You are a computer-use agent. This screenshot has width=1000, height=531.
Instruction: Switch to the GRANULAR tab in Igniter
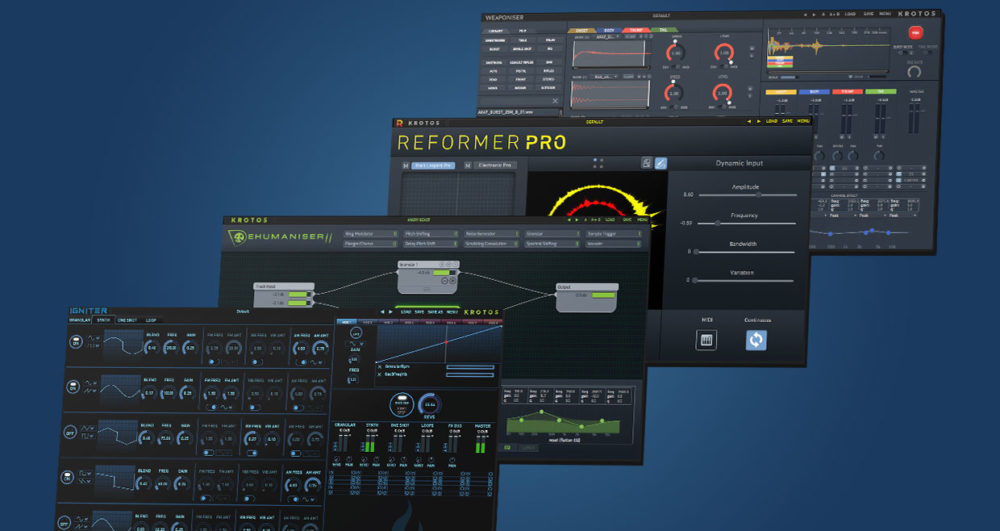tap(80, 320)
